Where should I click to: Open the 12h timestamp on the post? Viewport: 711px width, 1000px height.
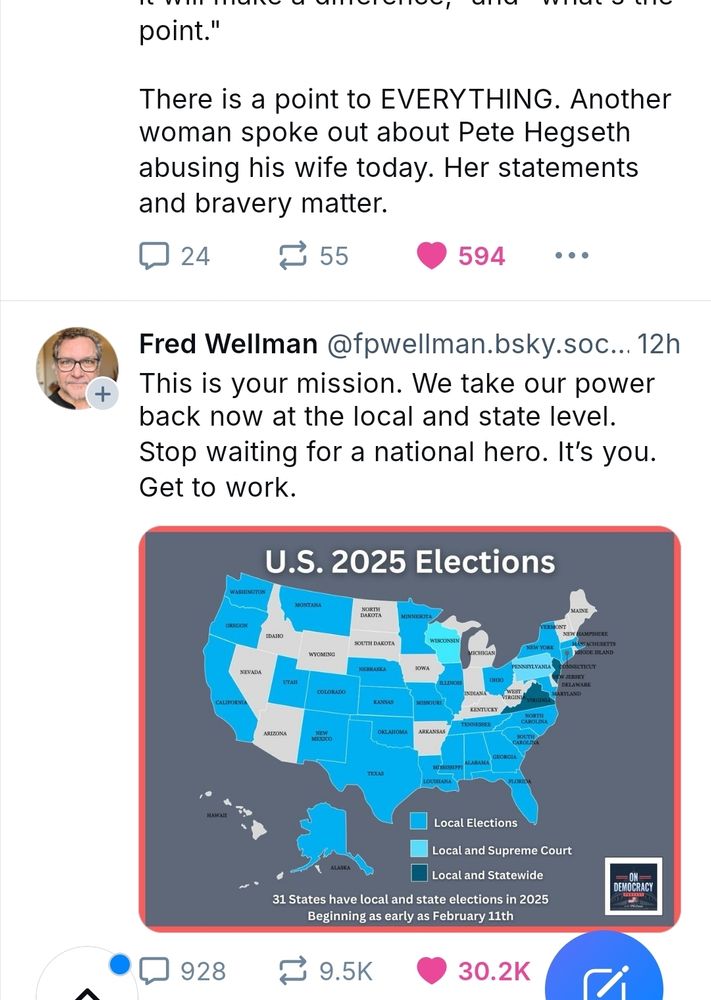[658, 345]
